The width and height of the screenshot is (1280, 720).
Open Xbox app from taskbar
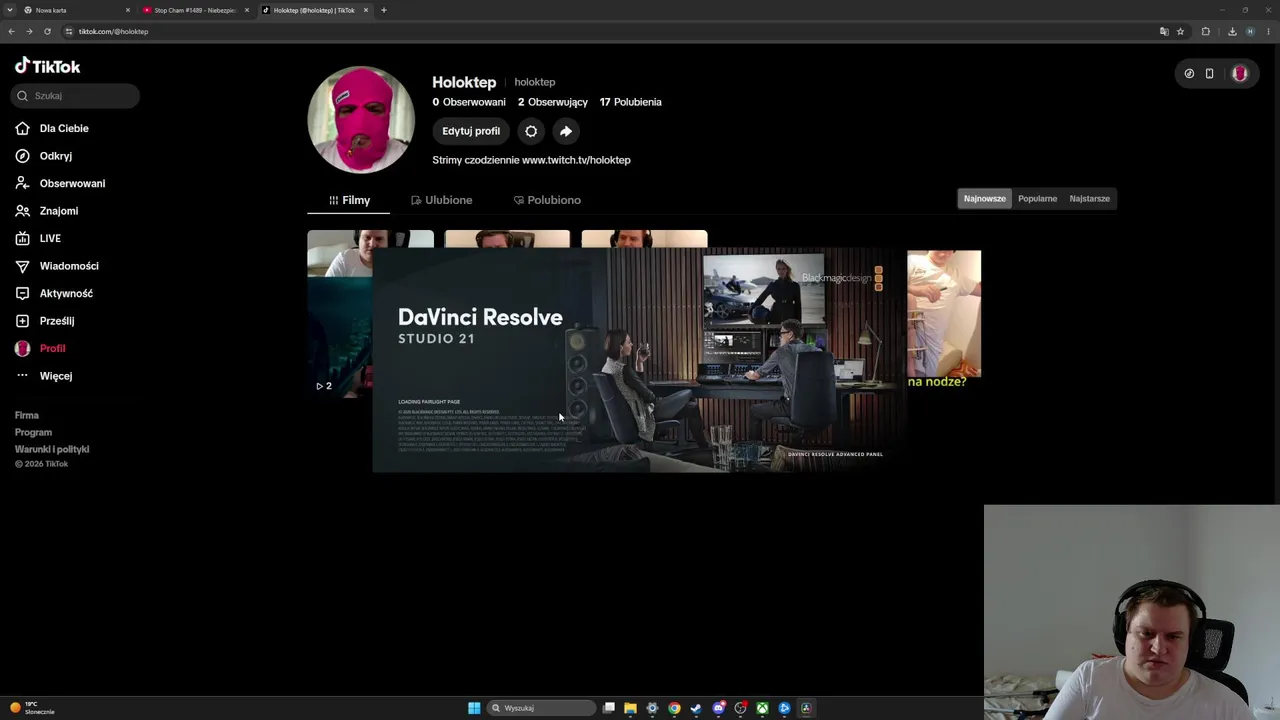pos(762,708)
